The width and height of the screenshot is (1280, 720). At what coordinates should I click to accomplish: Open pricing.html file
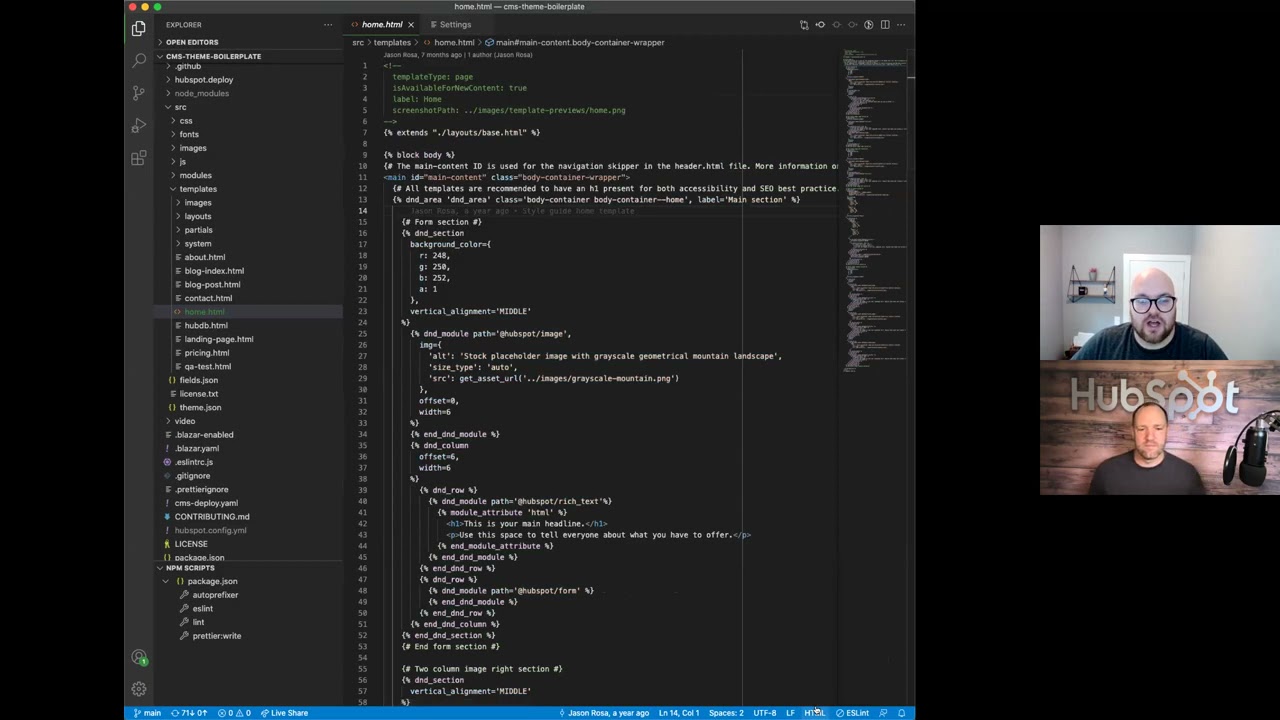pos(206,353)
